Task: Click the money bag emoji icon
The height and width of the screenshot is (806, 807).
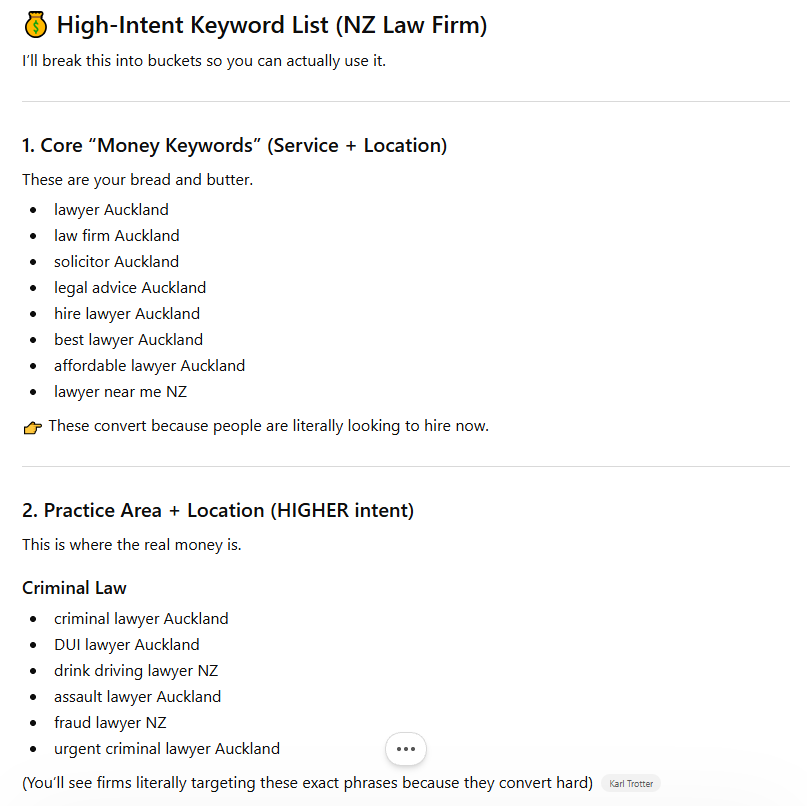Action: click(x=36, y=25)
